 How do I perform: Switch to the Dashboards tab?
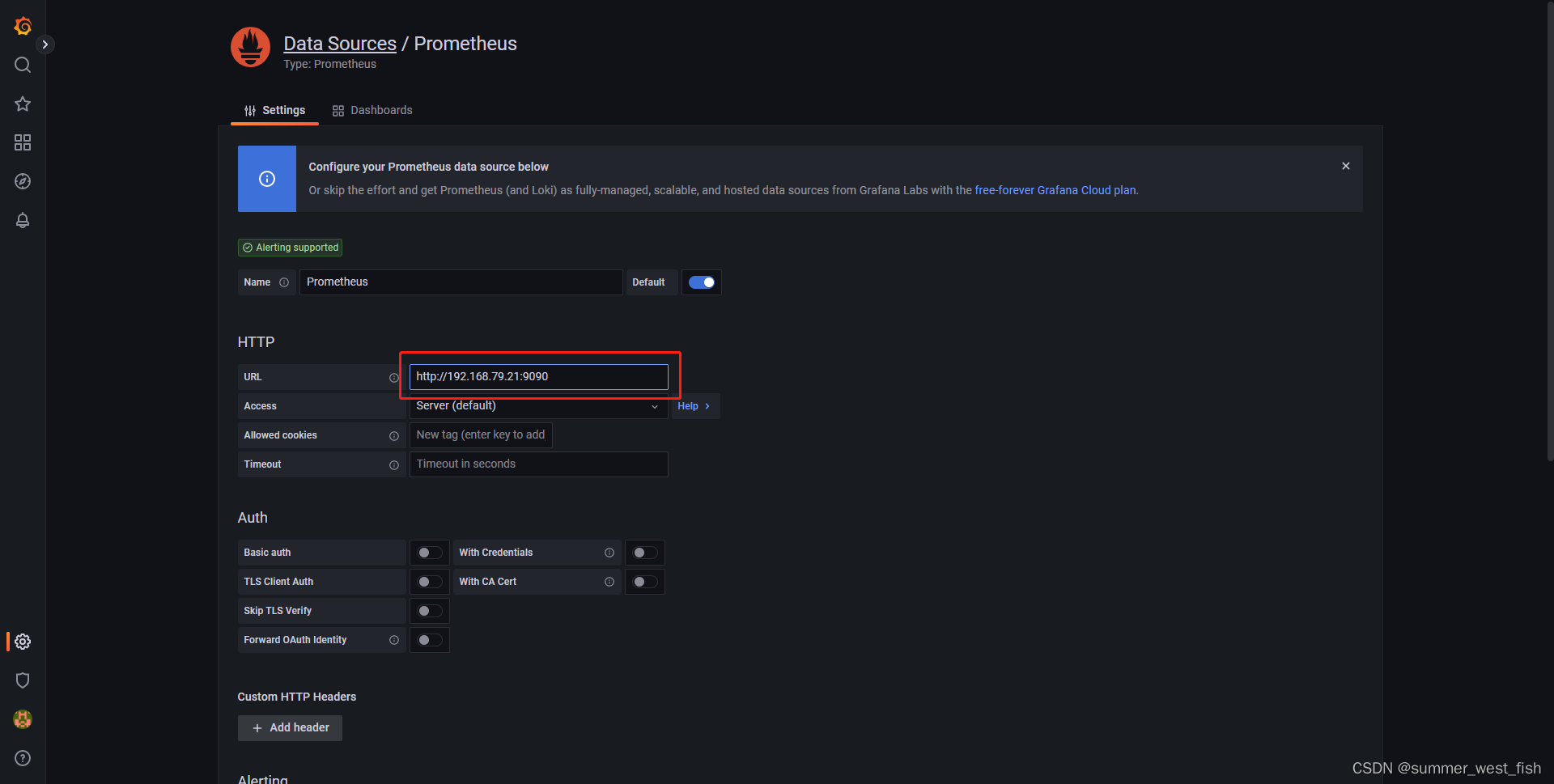click(381, 110)
